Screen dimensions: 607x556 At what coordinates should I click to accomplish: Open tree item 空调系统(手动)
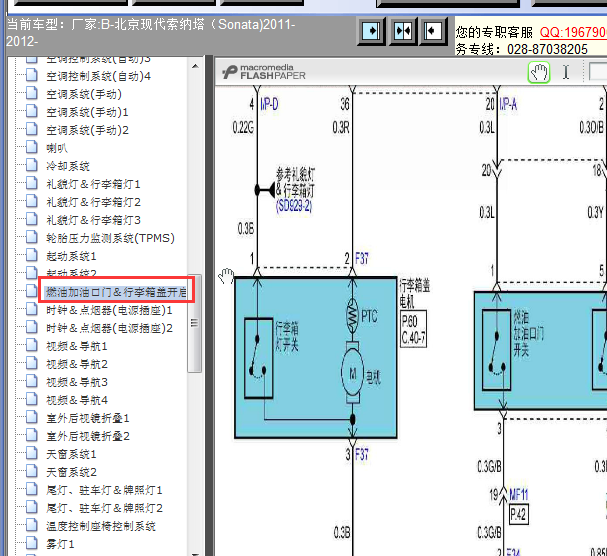pyautogui.click(x=84, y=94)
